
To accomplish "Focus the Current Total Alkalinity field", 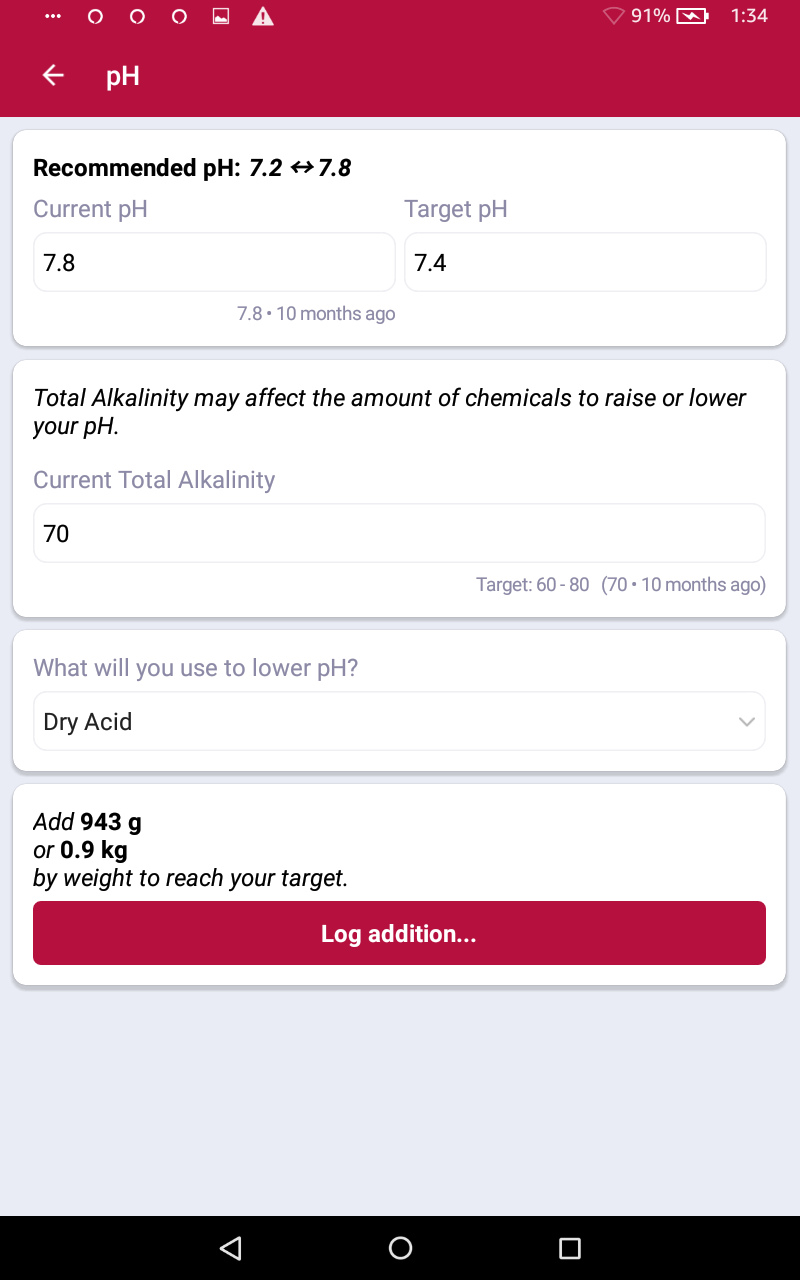I will coord(399,534).
